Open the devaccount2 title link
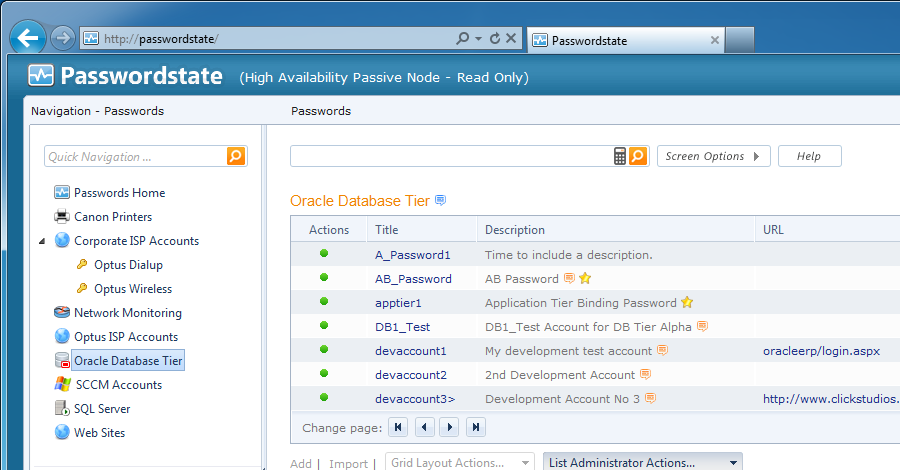 (411, 375)
